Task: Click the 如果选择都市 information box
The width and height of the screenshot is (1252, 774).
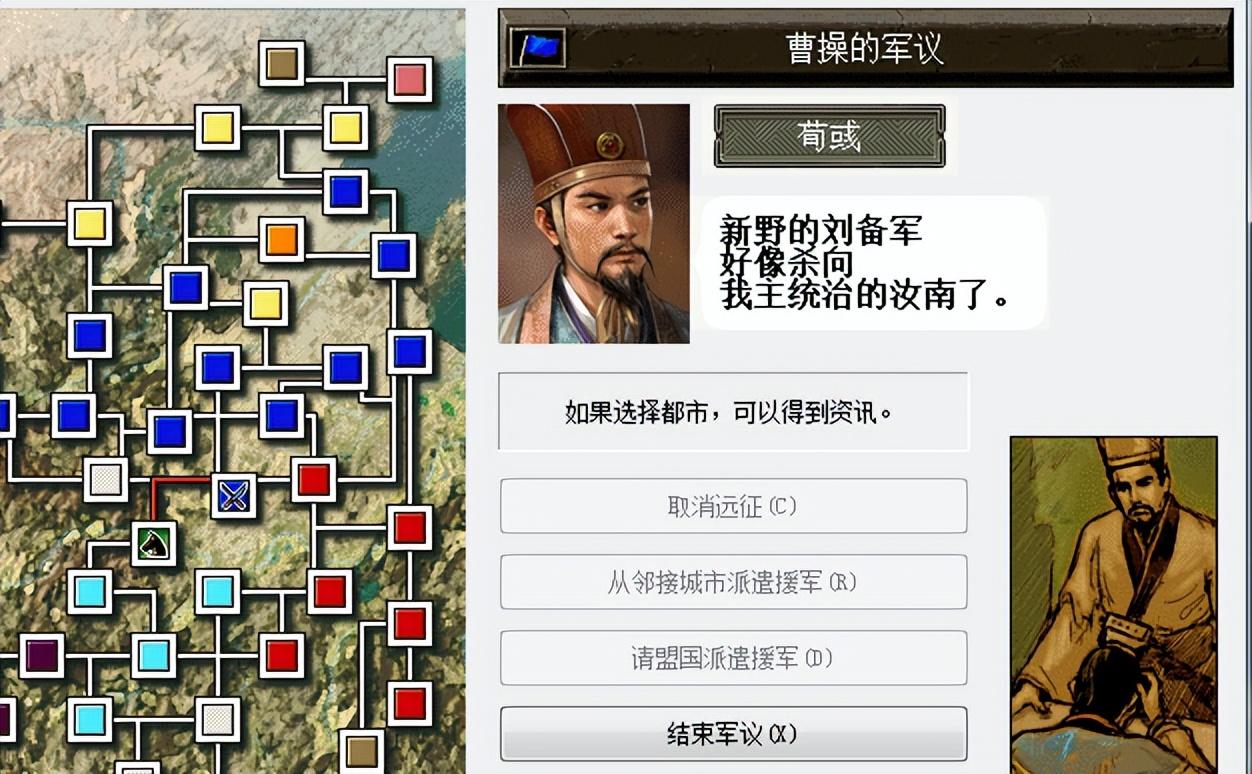Action: pos(733,412)
